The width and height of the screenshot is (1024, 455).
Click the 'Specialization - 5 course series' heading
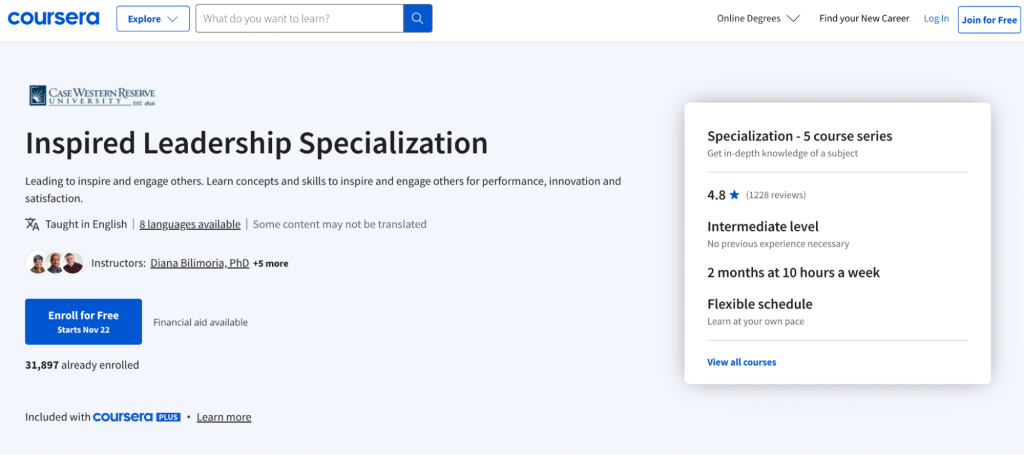[800, 136]
